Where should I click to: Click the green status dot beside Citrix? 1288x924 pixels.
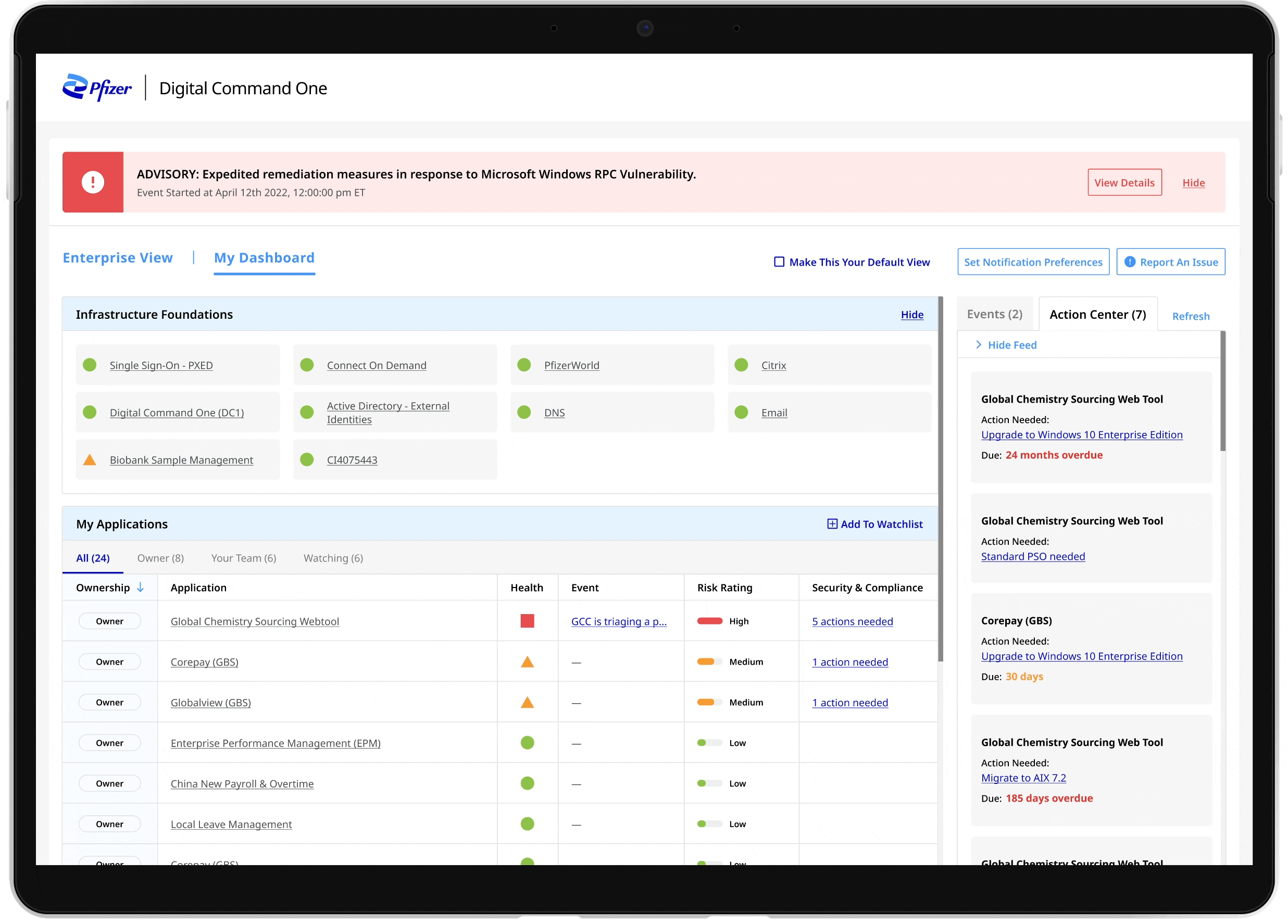click(741, 365)
